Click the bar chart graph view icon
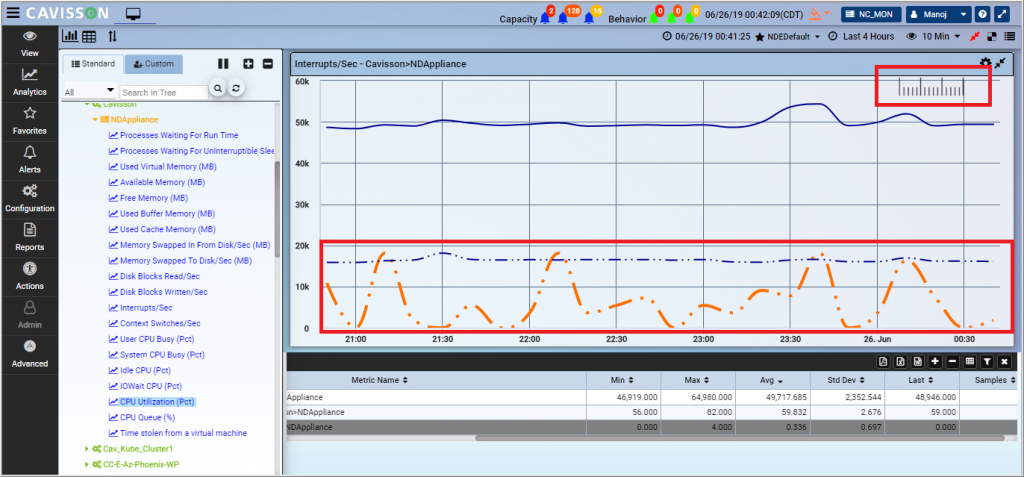Screen dimensions: 1024x477 pyautogui.click(x=69, y=37)
